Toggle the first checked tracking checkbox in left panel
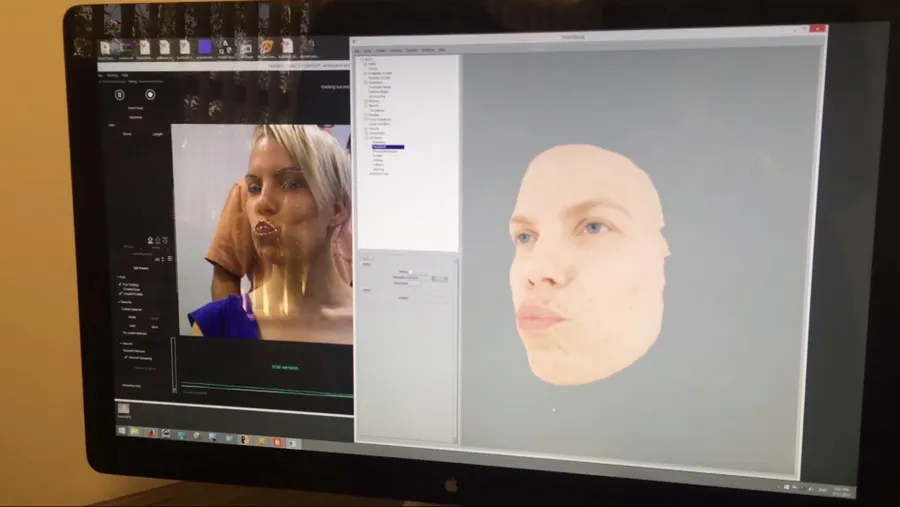This screenshot has height=507, width=900. point(121,284)
